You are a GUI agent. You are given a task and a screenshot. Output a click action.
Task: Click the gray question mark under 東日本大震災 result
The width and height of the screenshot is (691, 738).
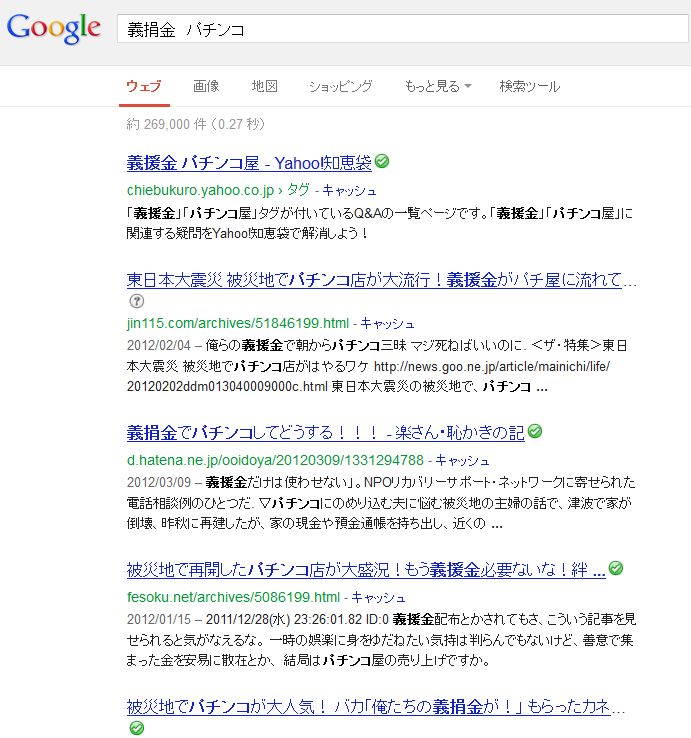pyautogui.click(x=137, y=301)
